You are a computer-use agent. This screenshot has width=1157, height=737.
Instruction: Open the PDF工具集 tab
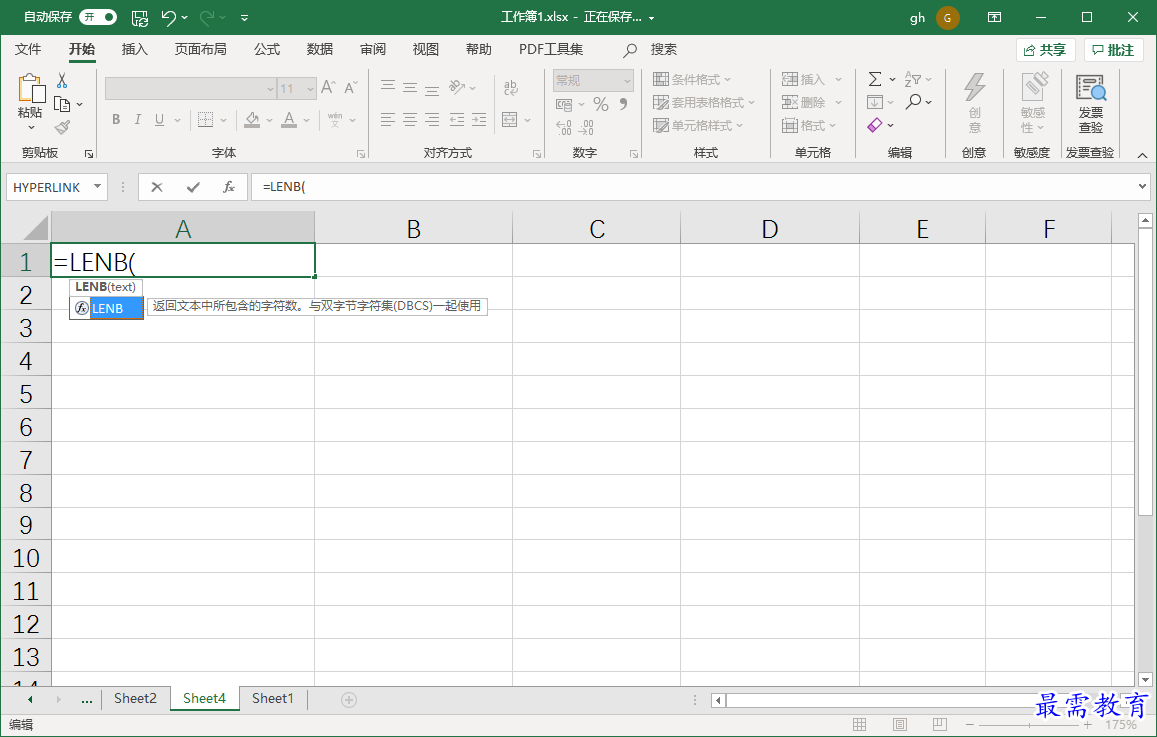[550, 49]
